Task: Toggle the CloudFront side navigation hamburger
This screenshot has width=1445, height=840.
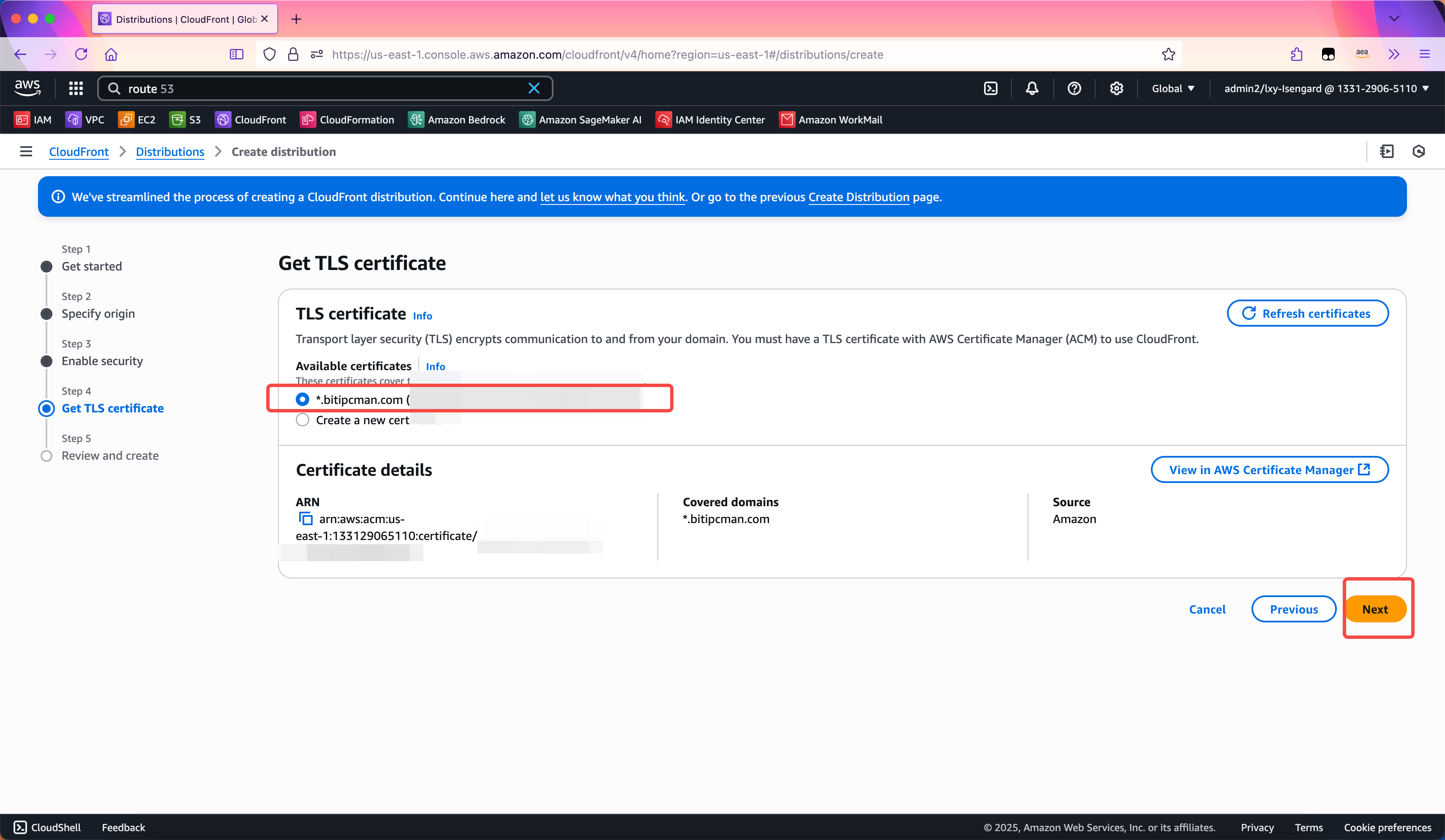Action: point(26,151)
